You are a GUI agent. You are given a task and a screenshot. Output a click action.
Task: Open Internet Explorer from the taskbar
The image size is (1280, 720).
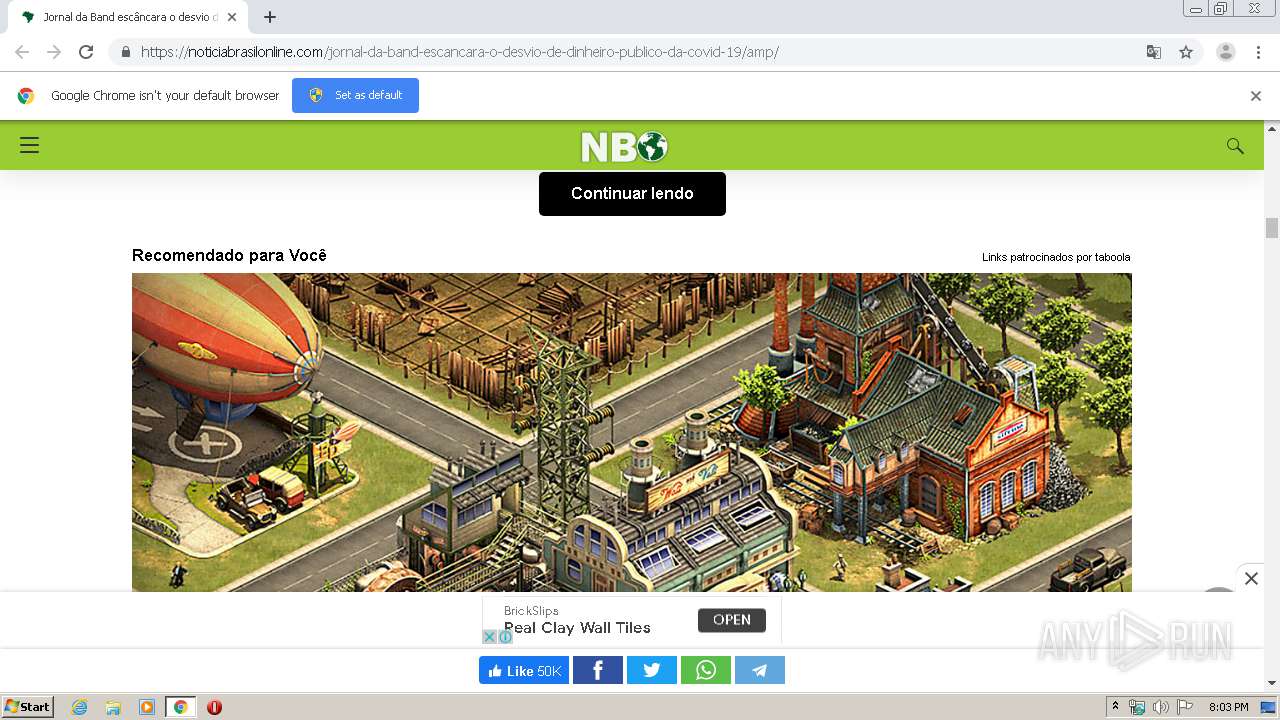[80, 707]
